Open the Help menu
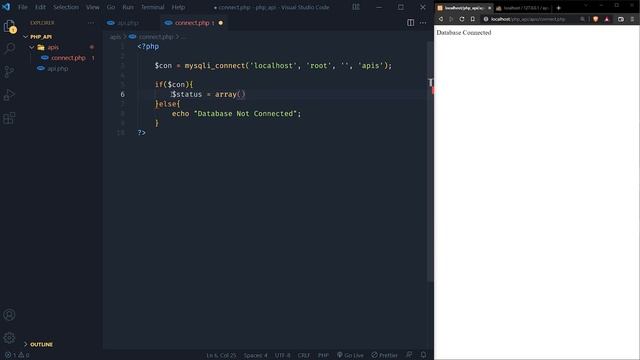The image size is (640, 360). point(178,7)
